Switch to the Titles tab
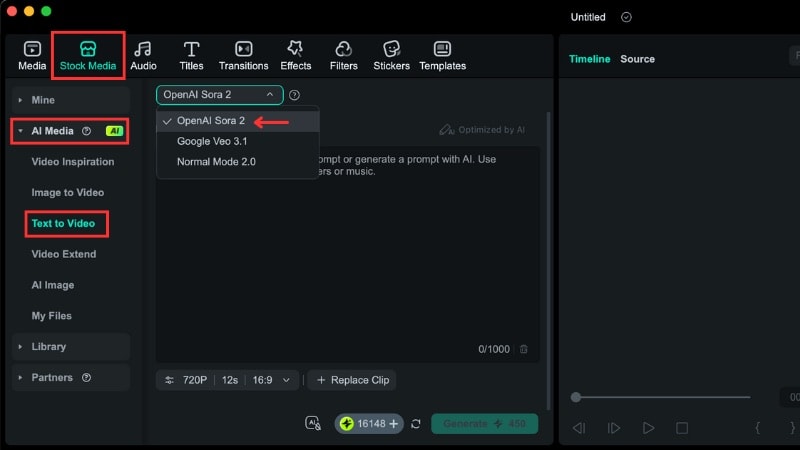The height and width of the screenshot is (450, 800). (191, 56)
